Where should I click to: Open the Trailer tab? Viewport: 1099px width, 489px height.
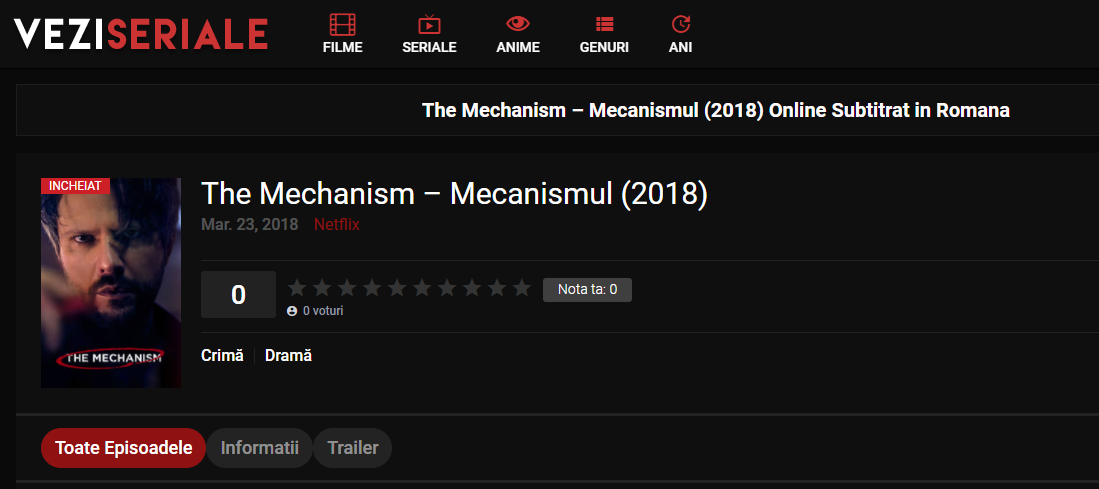(353, 448)
